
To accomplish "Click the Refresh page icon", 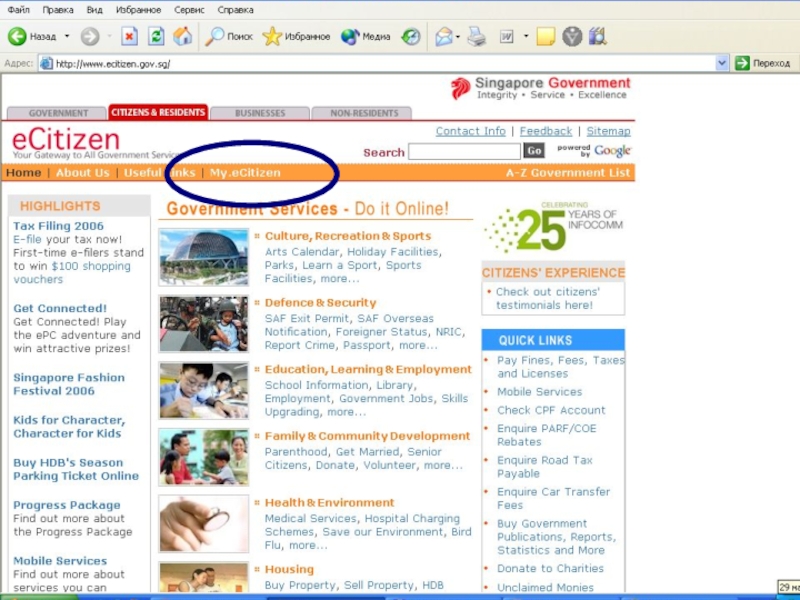I will 156,36.
